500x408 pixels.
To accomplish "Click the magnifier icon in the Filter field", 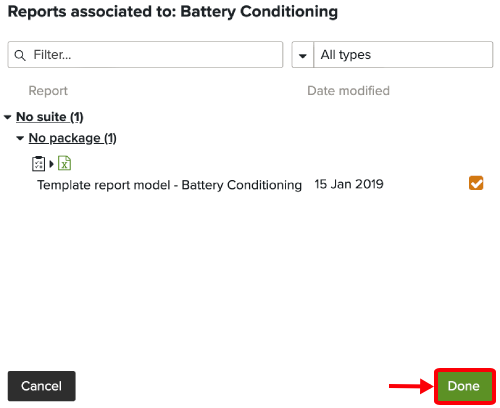I will click(20, 55).
